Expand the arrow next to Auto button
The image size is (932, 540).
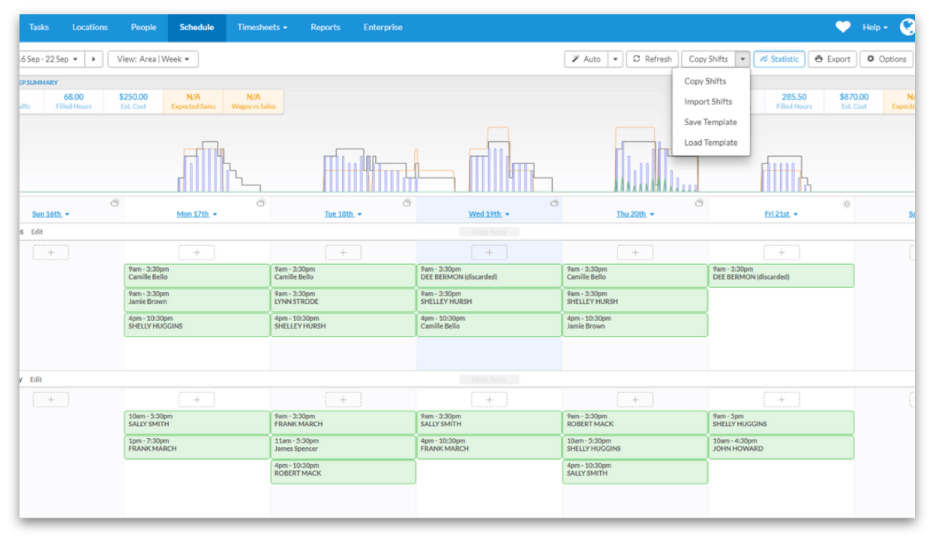(615, 59)
